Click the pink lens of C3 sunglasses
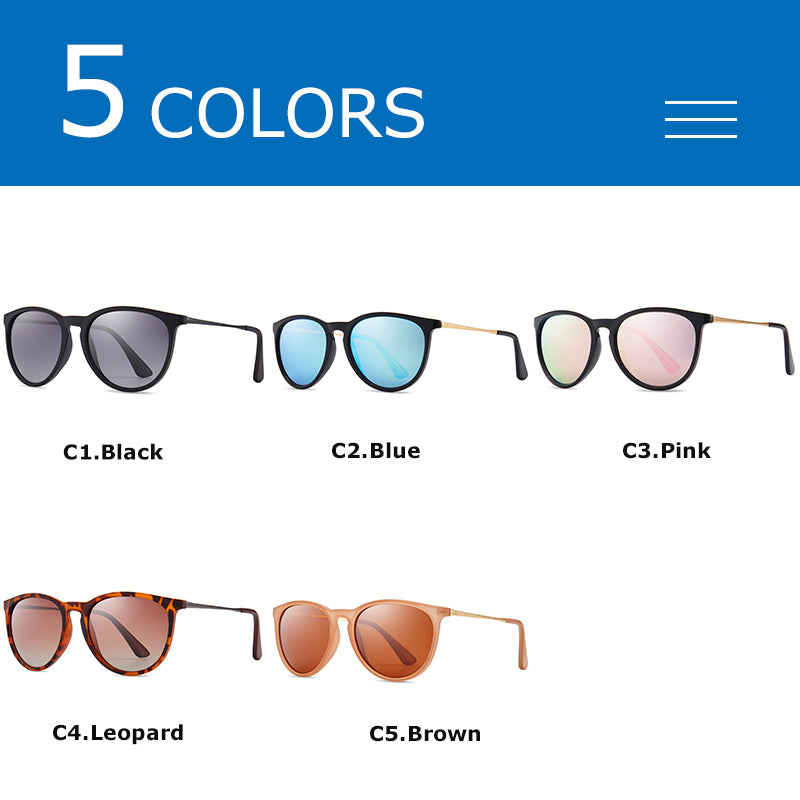The width and height of the screenshot is (800, 800). pos(656,348)
